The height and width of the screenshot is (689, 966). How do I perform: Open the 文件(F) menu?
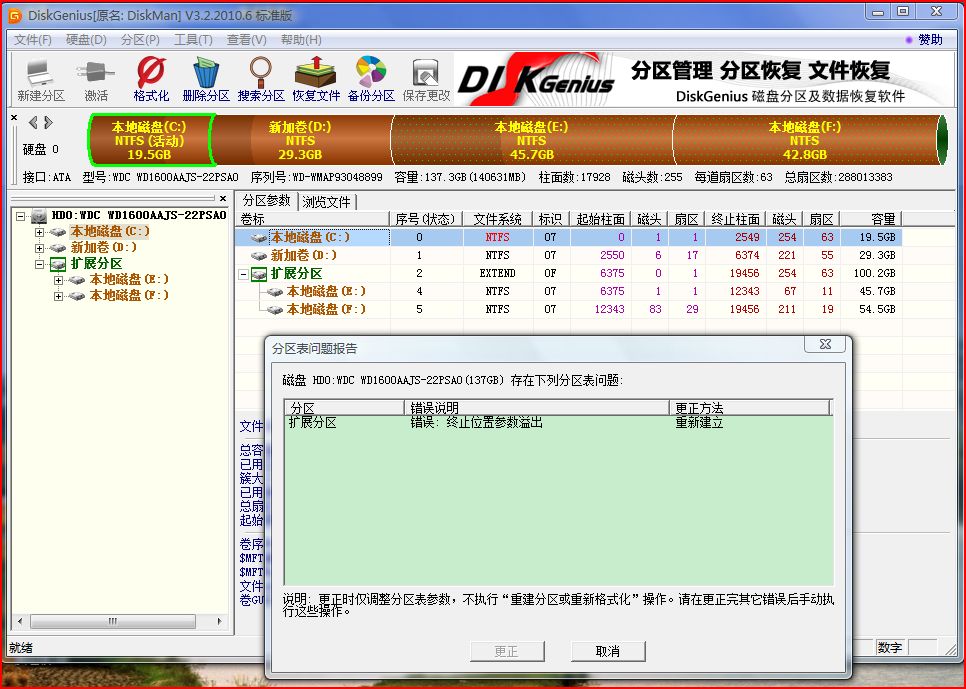[33, 40]
